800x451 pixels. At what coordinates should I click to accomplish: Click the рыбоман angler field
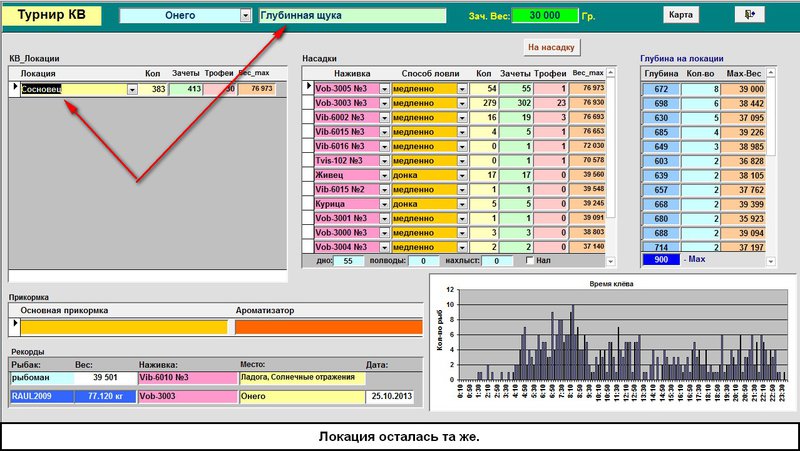(x=42, y=378)
